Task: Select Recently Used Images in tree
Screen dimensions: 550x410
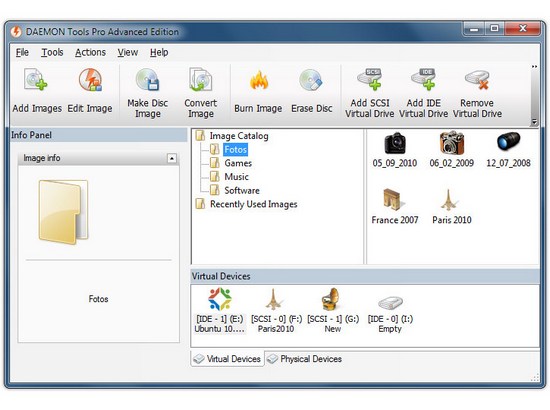Action: (x=253, y=204)
